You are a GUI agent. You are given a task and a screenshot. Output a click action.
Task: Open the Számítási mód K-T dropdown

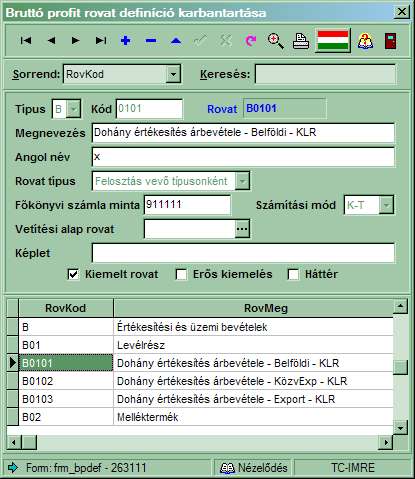point(386,205)
